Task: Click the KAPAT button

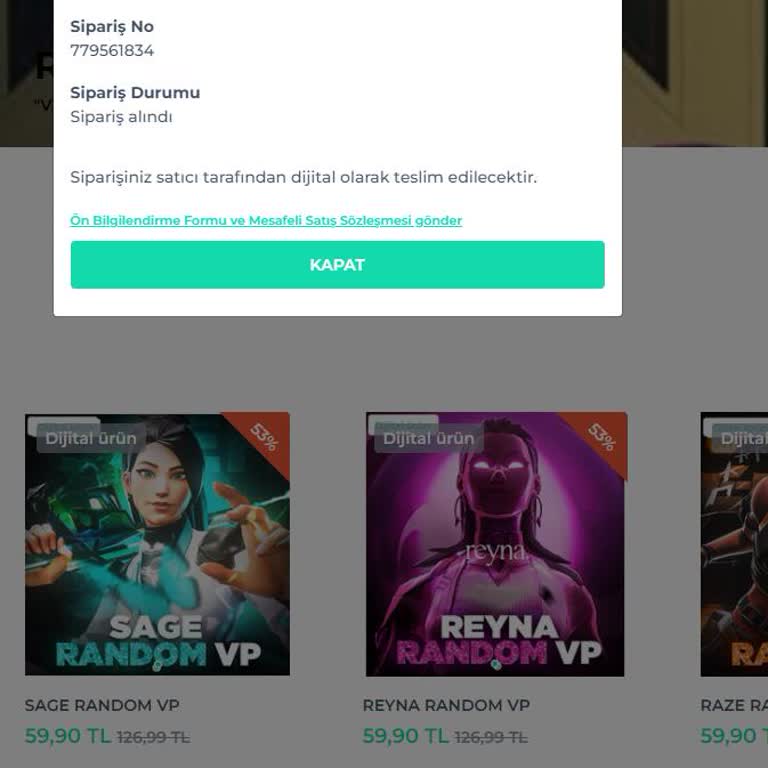Action: [x=337, y=265]
